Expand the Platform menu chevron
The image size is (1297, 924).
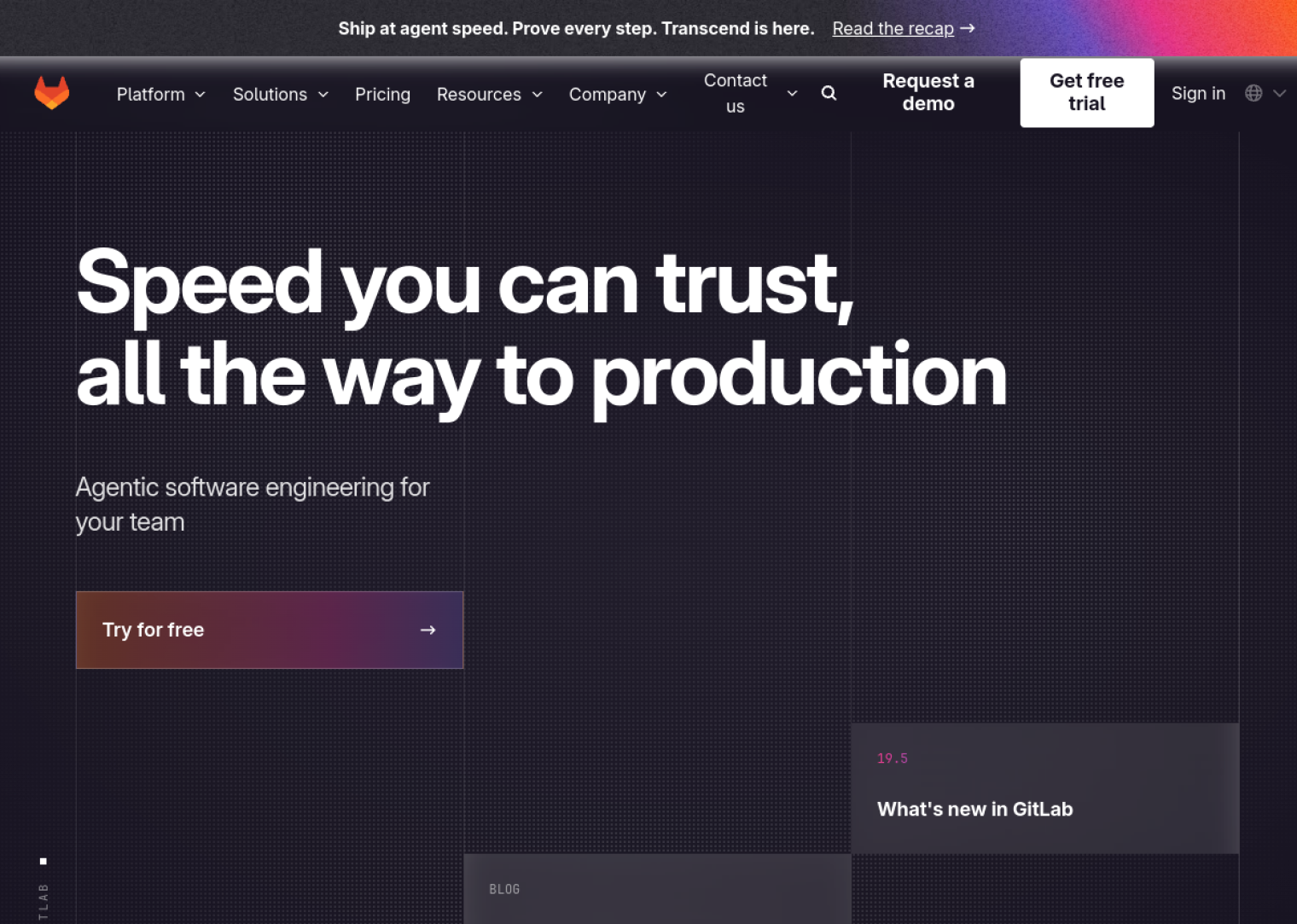tap(201, 95)
